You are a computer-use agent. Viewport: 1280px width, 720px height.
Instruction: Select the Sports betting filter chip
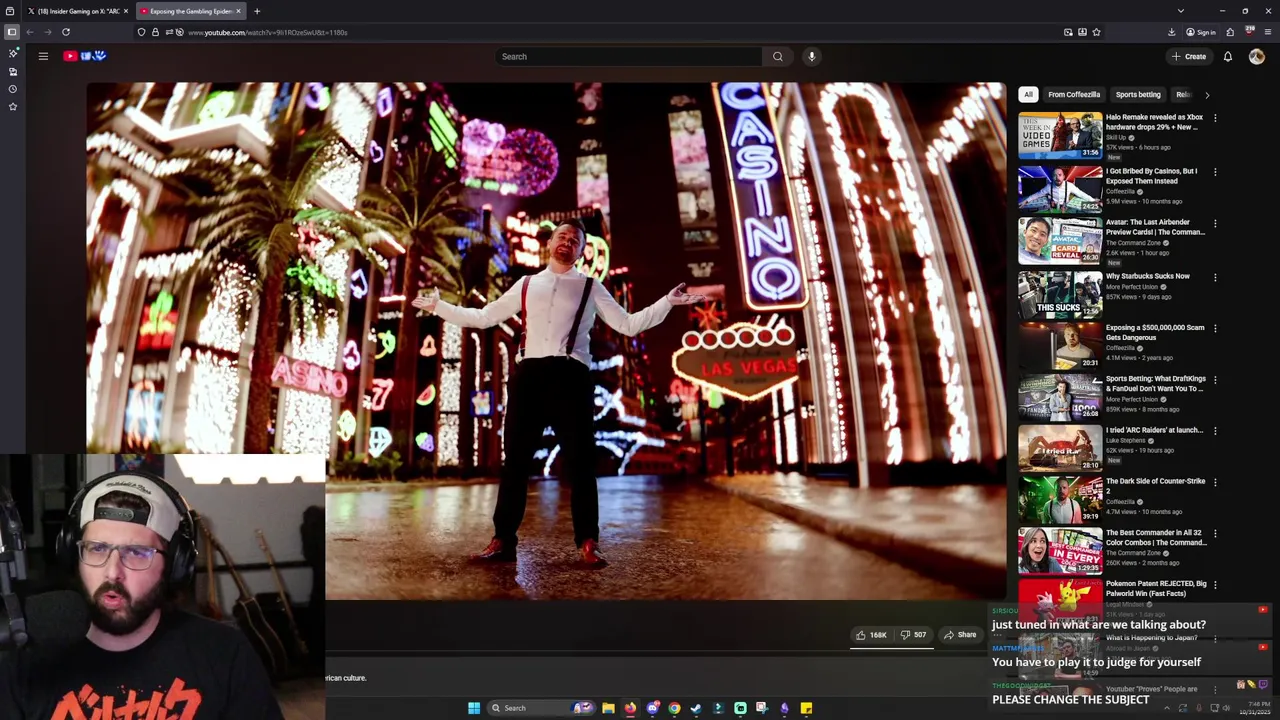1138,94
